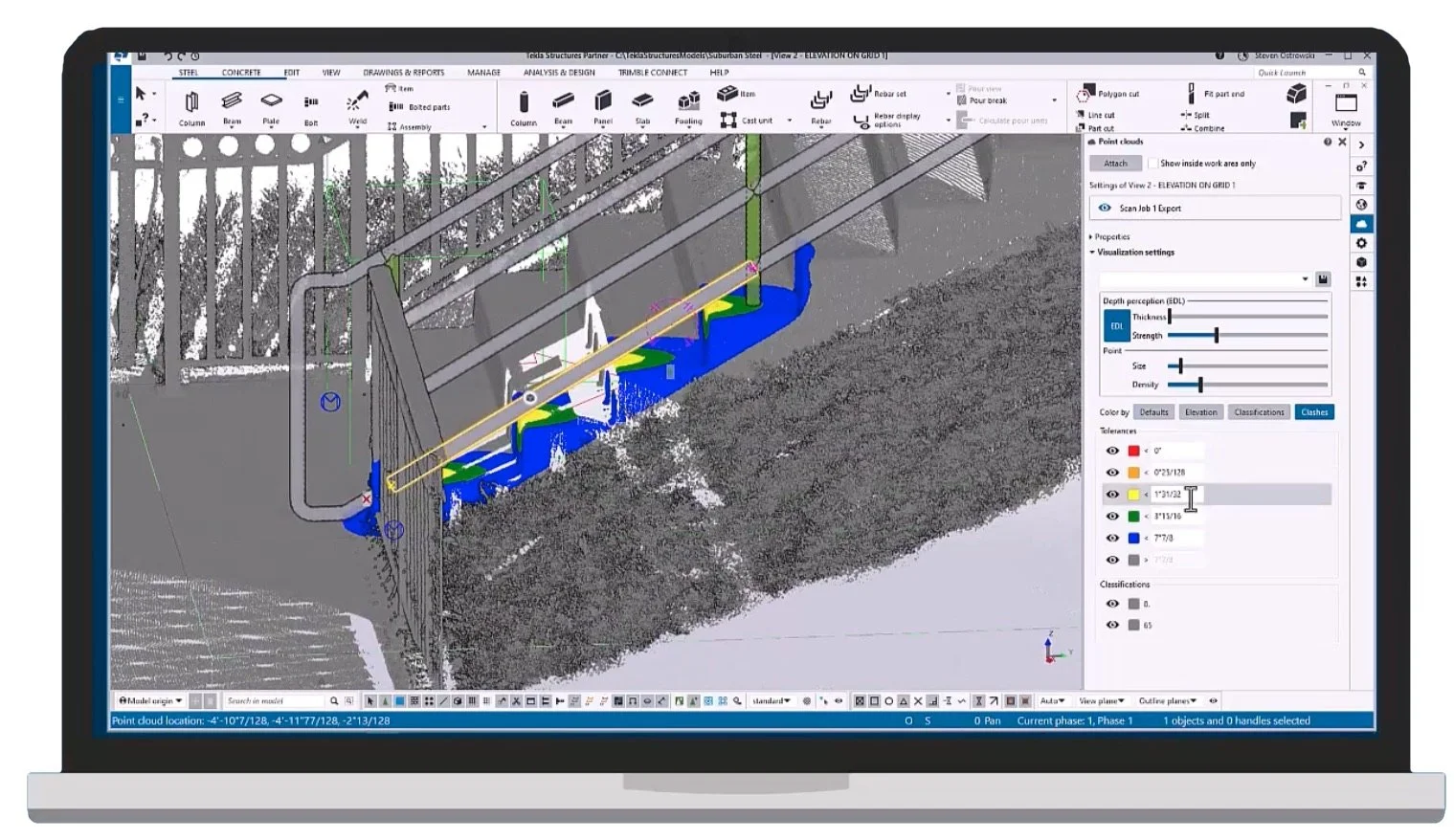1454x840 pixels.
Task: Click the undo arrow in title bar
Action: pos(168,56)
